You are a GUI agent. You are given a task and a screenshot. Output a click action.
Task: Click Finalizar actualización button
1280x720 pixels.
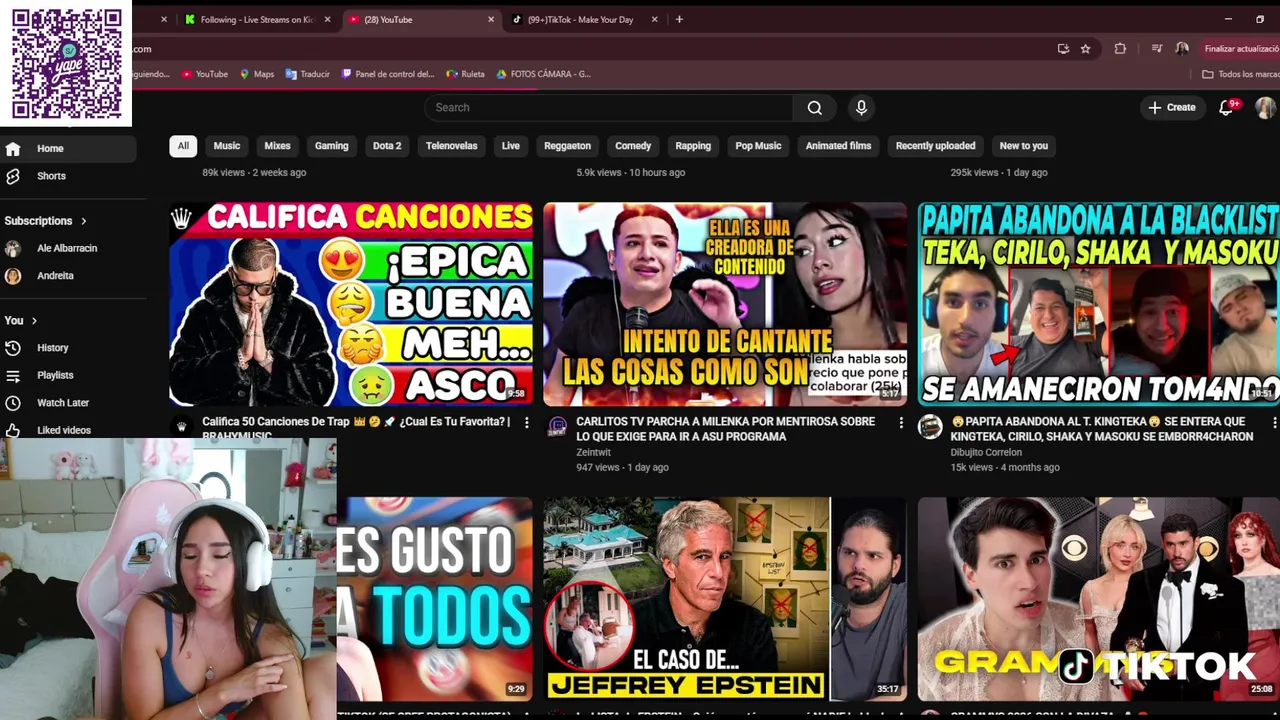click(1241, 49)
